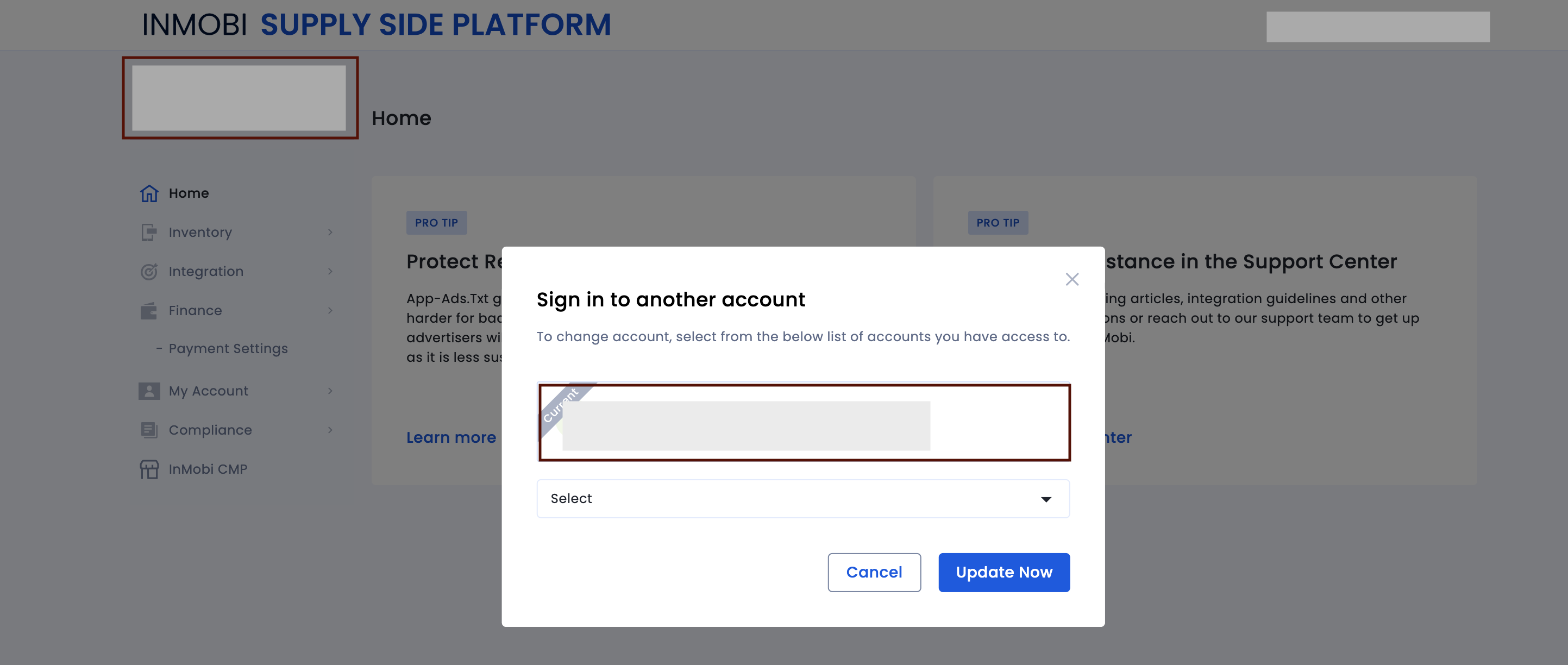Click the My Account person icon
The width and height of the screenshot is (1568, 665).
[149, 391]
